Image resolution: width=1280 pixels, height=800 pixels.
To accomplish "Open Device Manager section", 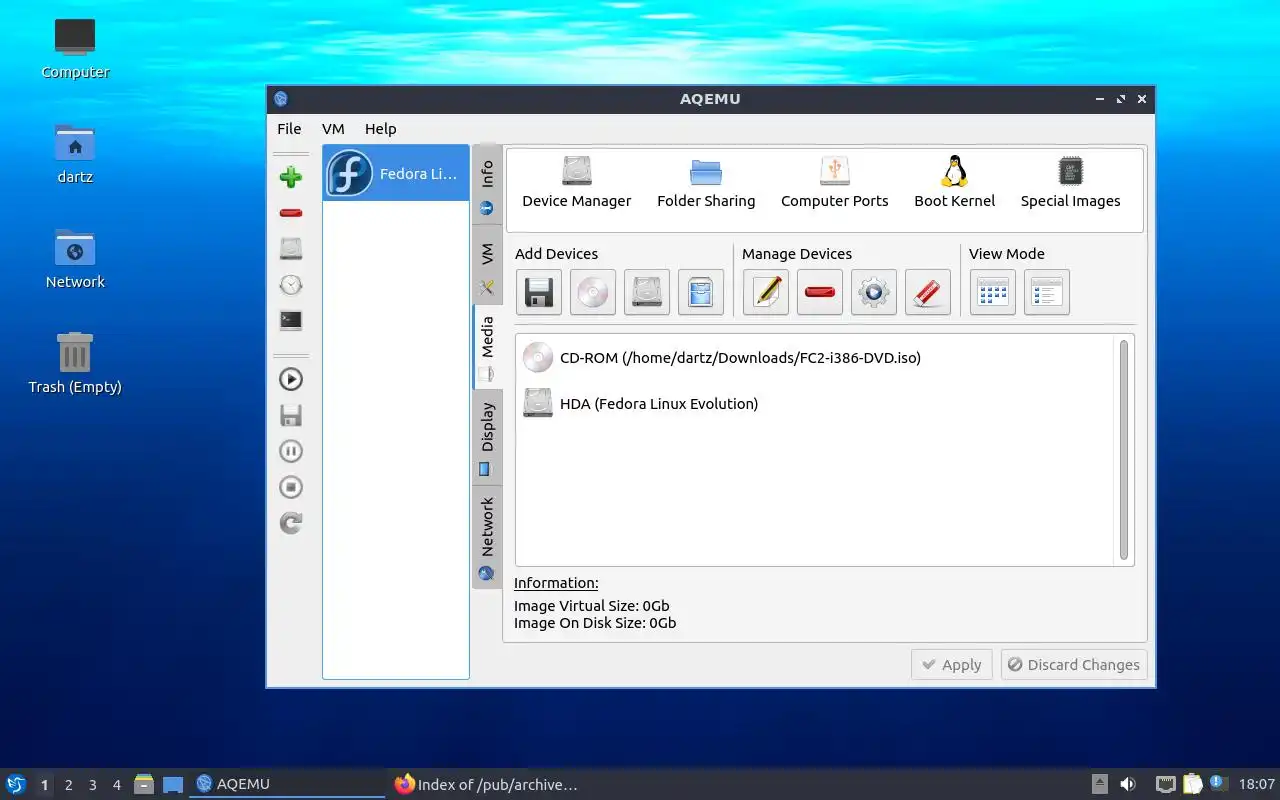I will pos(577,182).
